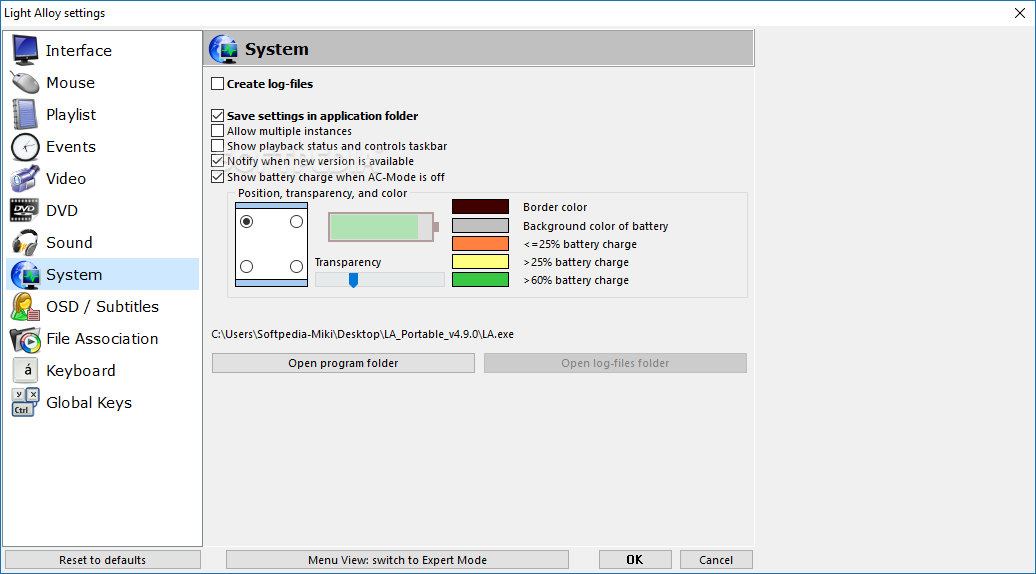Disable Notify when new version is available

(217, 161)
